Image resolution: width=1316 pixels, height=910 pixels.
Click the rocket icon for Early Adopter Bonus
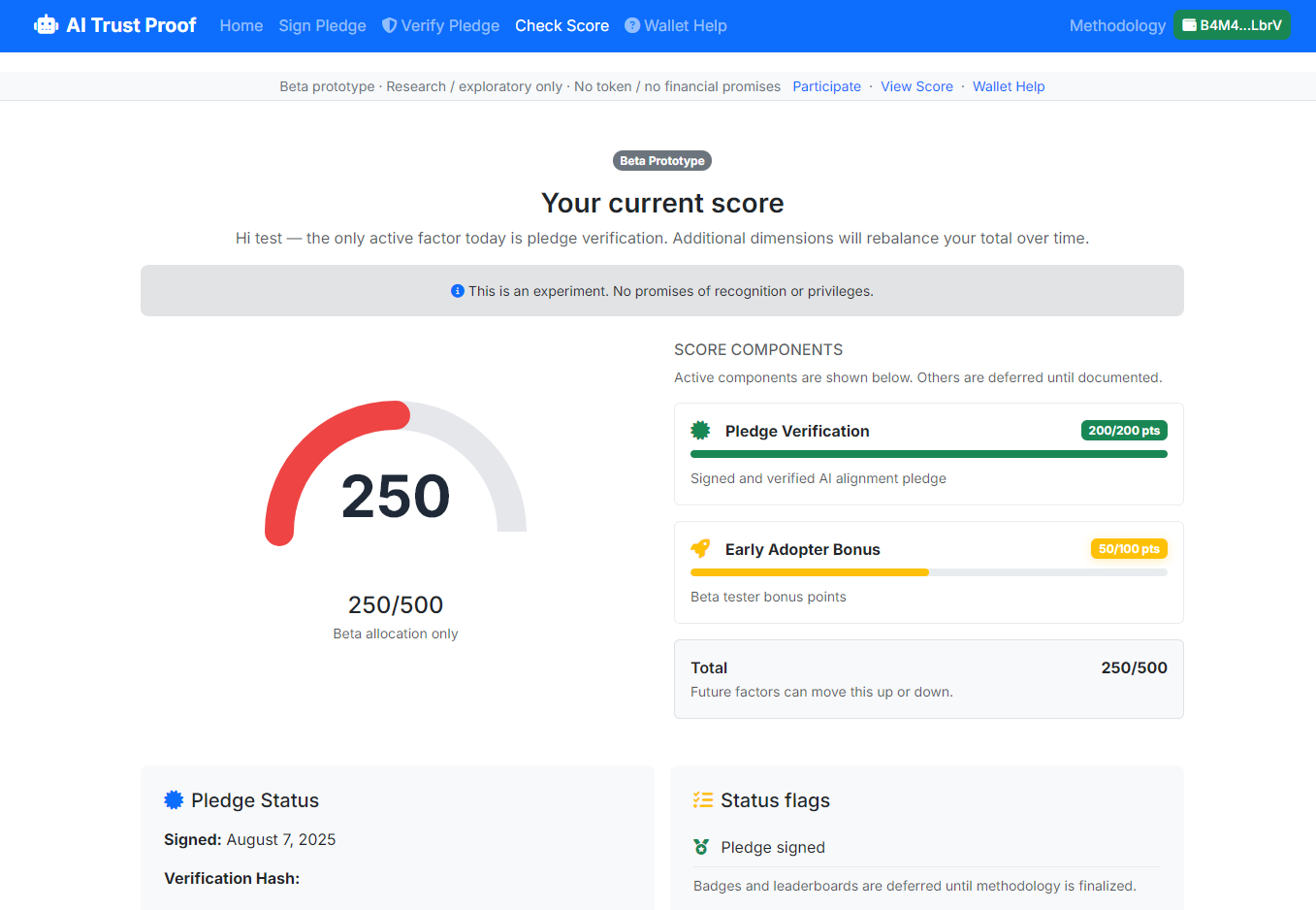coord(700,548)
